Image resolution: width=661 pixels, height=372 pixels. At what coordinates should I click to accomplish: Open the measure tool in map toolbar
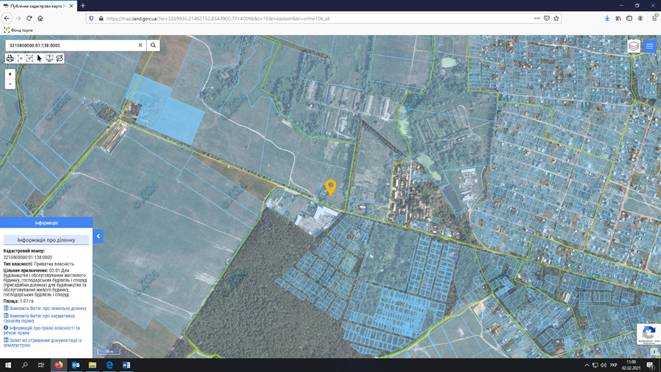(x=20, y=58)
